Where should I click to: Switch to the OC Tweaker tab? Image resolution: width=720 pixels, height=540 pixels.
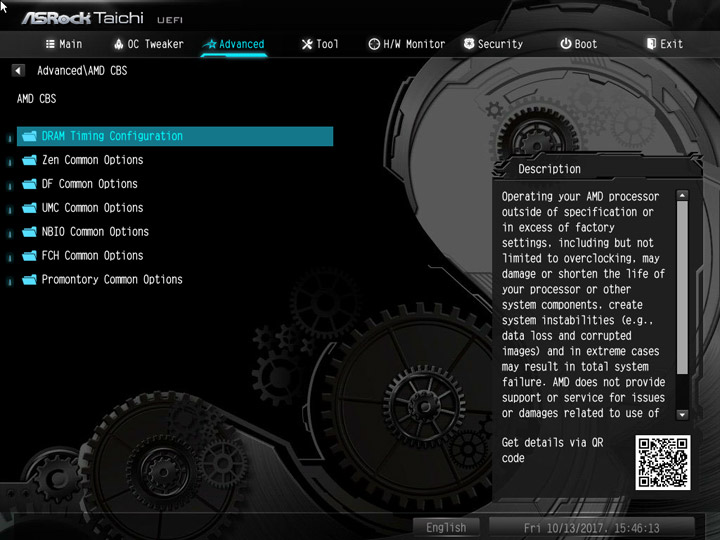click(x=148, y=44)
